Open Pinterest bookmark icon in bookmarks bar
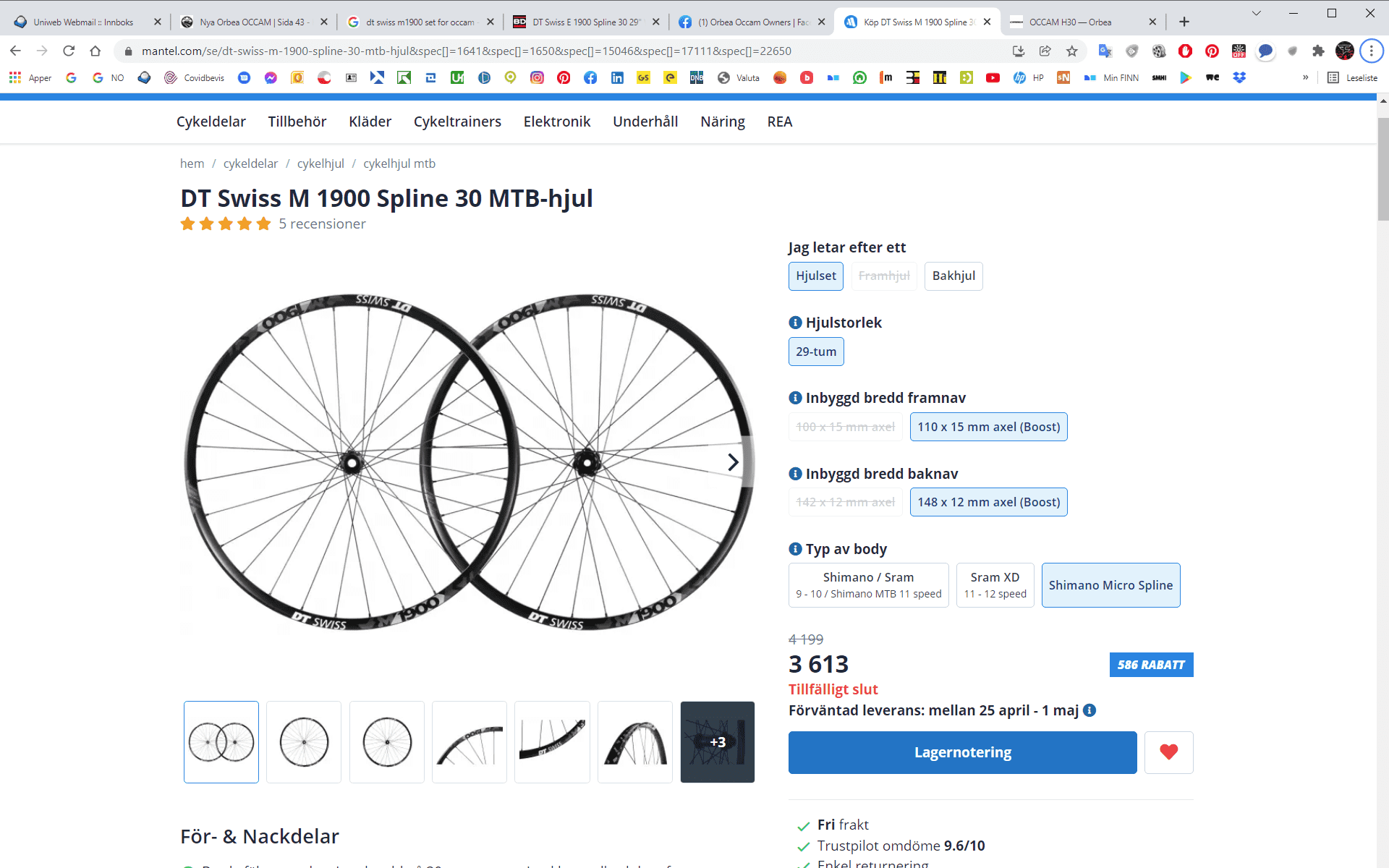Screen dimensions: 1389x868 [564, 78]
